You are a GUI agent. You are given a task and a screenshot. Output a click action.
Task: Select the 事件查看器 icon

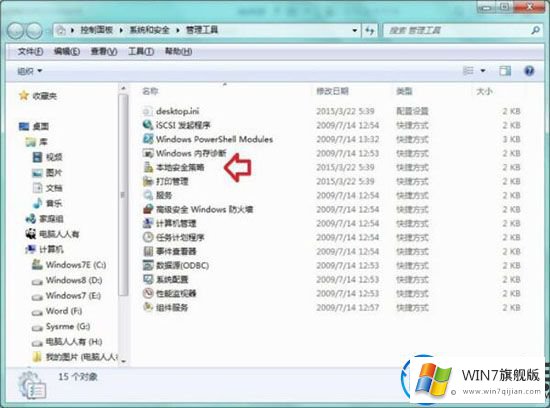click(x=148, y=251)
